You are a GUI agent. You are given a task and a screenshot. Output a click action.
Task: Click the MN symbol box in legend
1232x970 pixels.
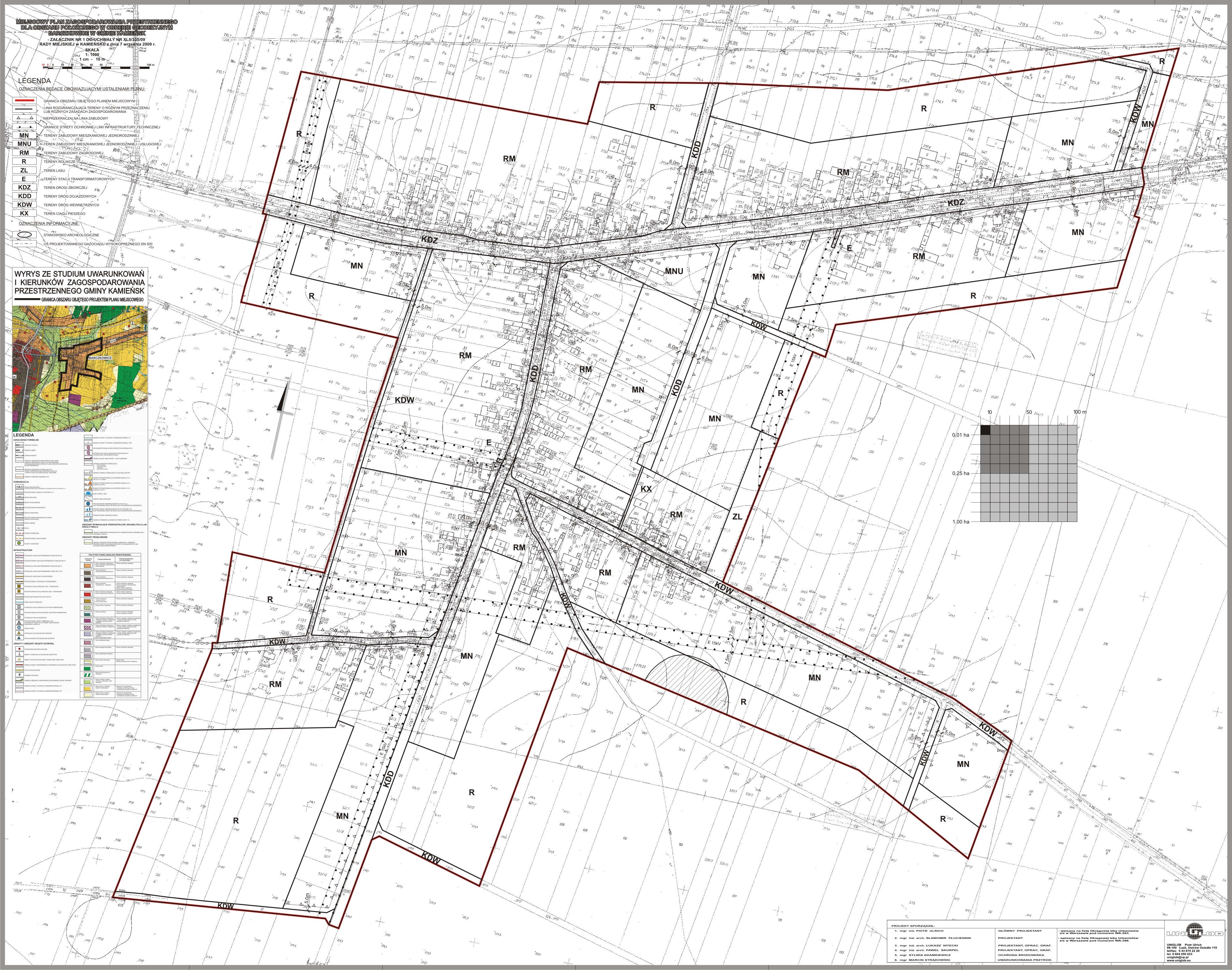(25, 135)
